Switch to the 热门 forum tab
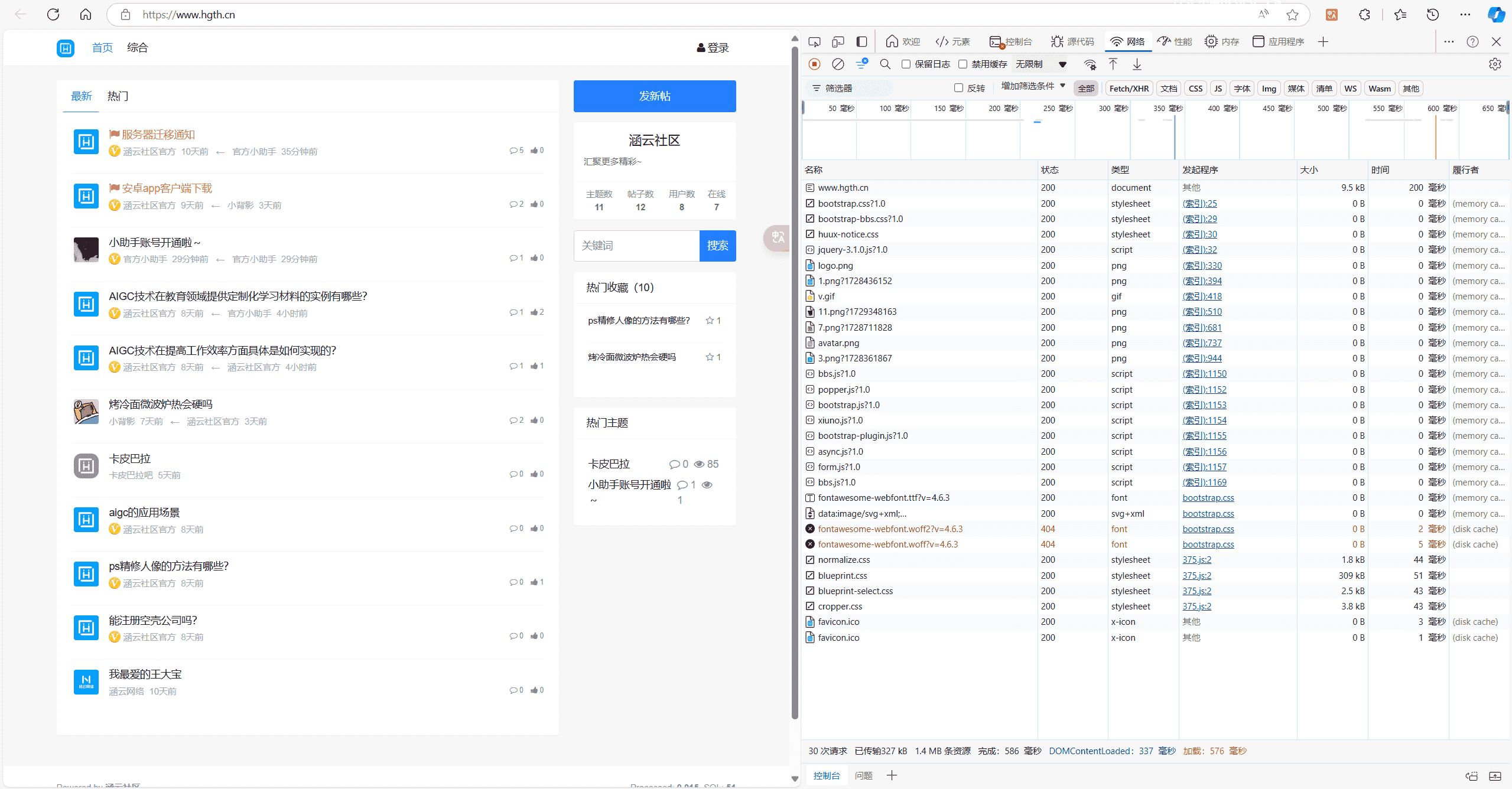Screen dimensions: 1512x789 118,96
